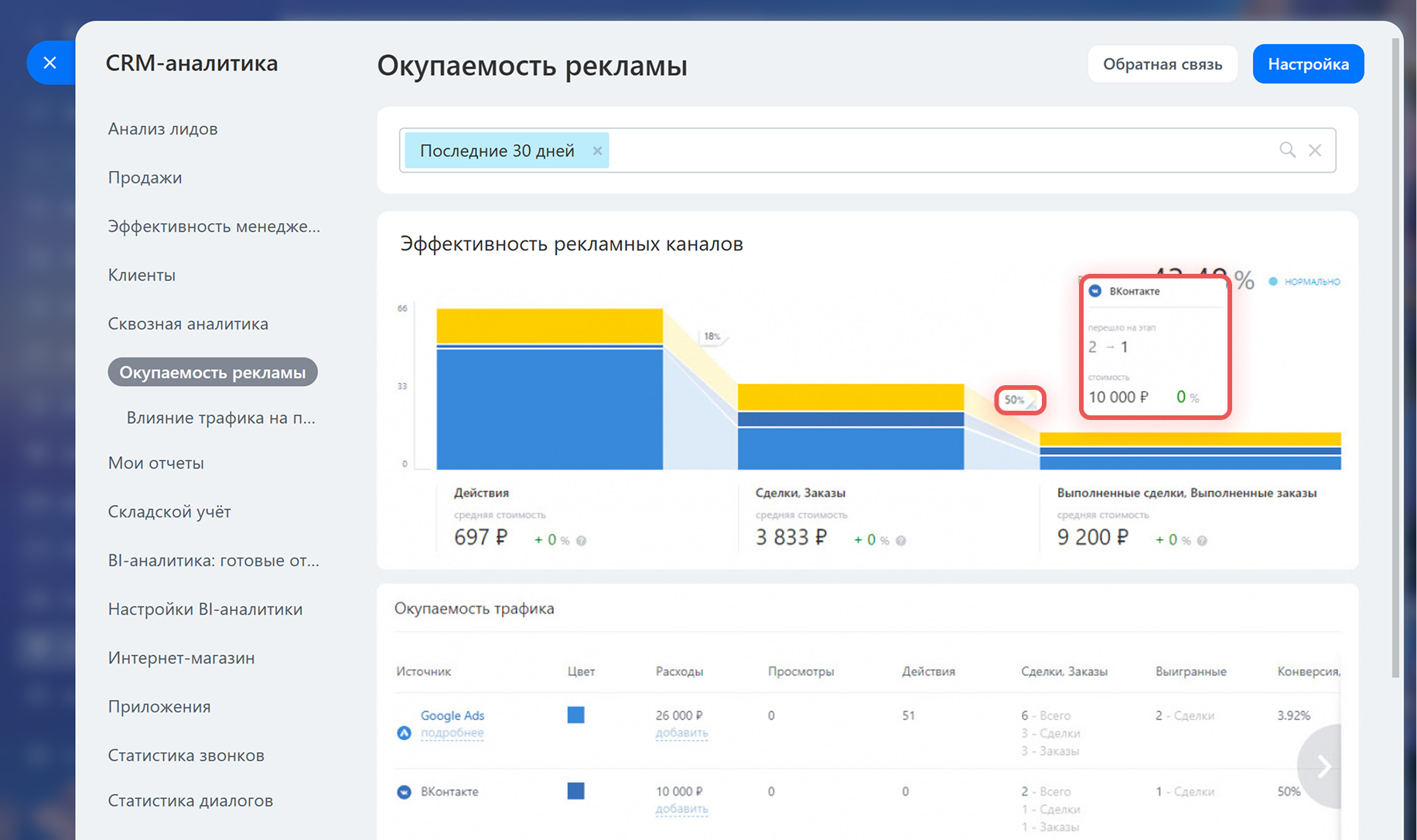Click the 'Выигранные' column header
This screenshot has height=840, width=1417.
pyautogui.click(x=1191, y=671)
